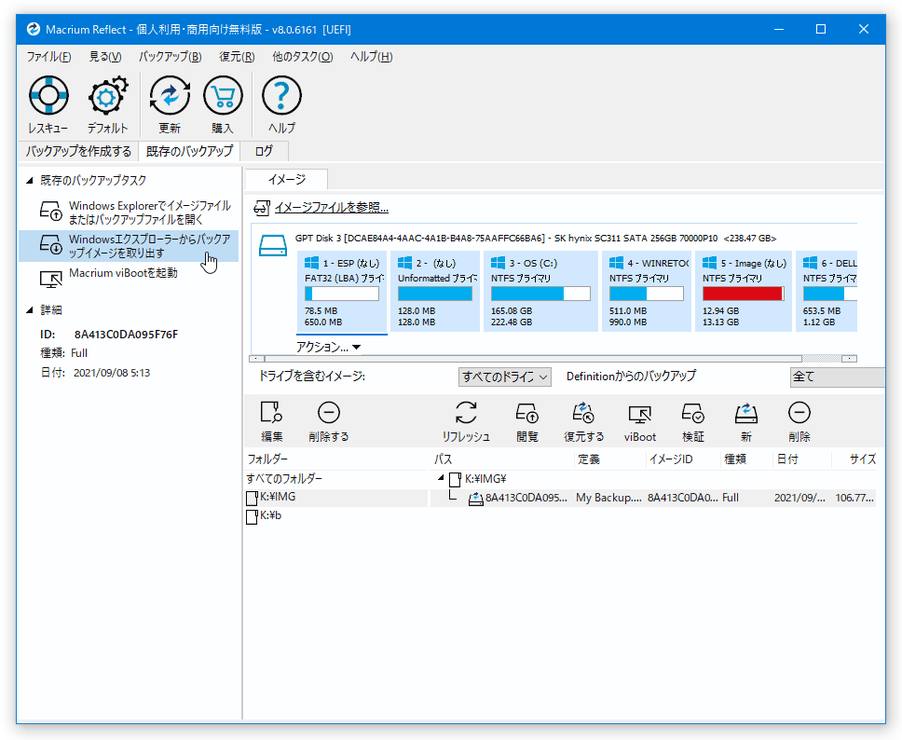Select the K:¥IMG folder row
Screen dimensions: 902x740
pyautogui.click(x=337, y=497)
